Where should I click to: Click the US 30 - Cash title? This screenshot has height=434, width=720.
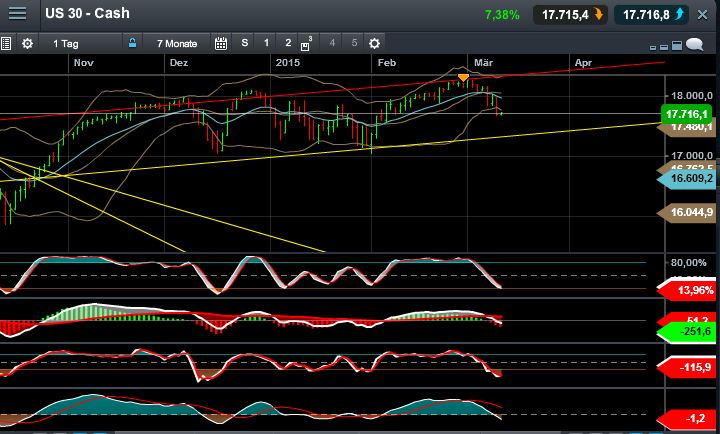tap(87, 13)
